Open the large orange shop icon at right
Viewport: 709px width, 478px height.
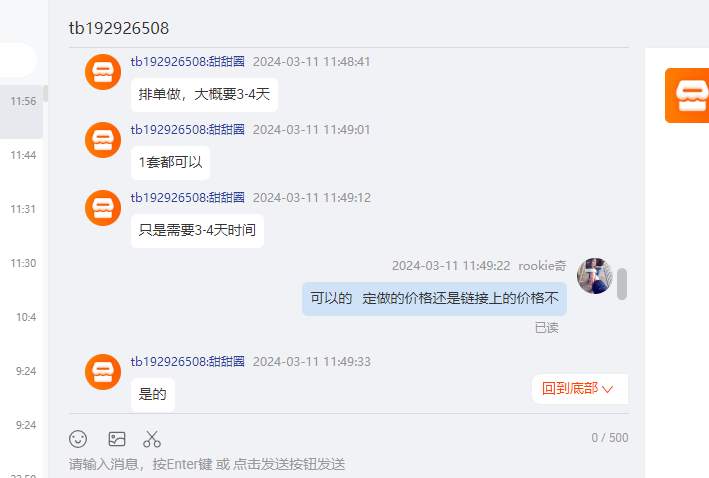pyautogui.click(x=687, y=95)
